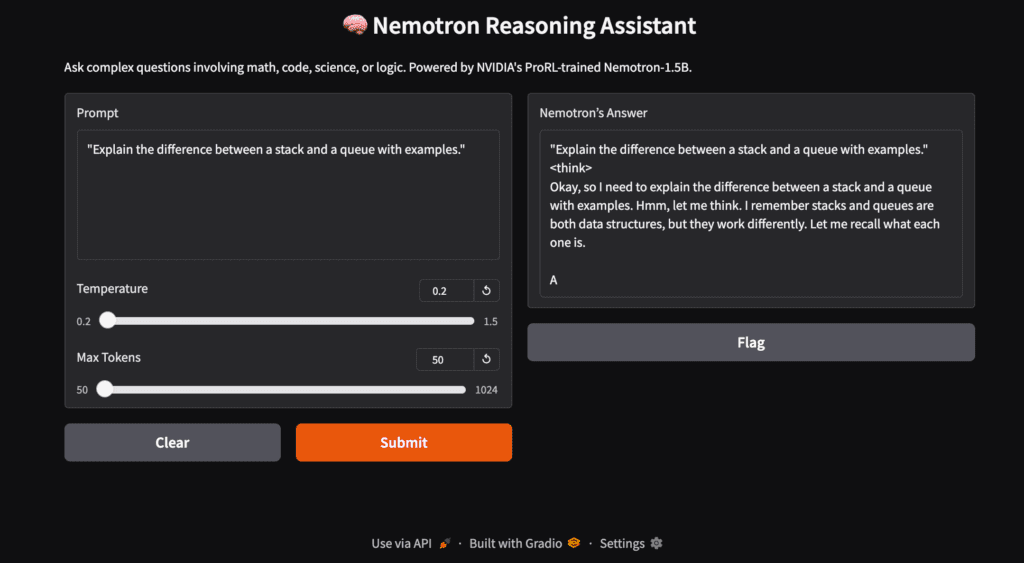Click the Temperature slider track near 1.5
The height and width of the screenshot is (563, 1024).
tap(467, 321)
